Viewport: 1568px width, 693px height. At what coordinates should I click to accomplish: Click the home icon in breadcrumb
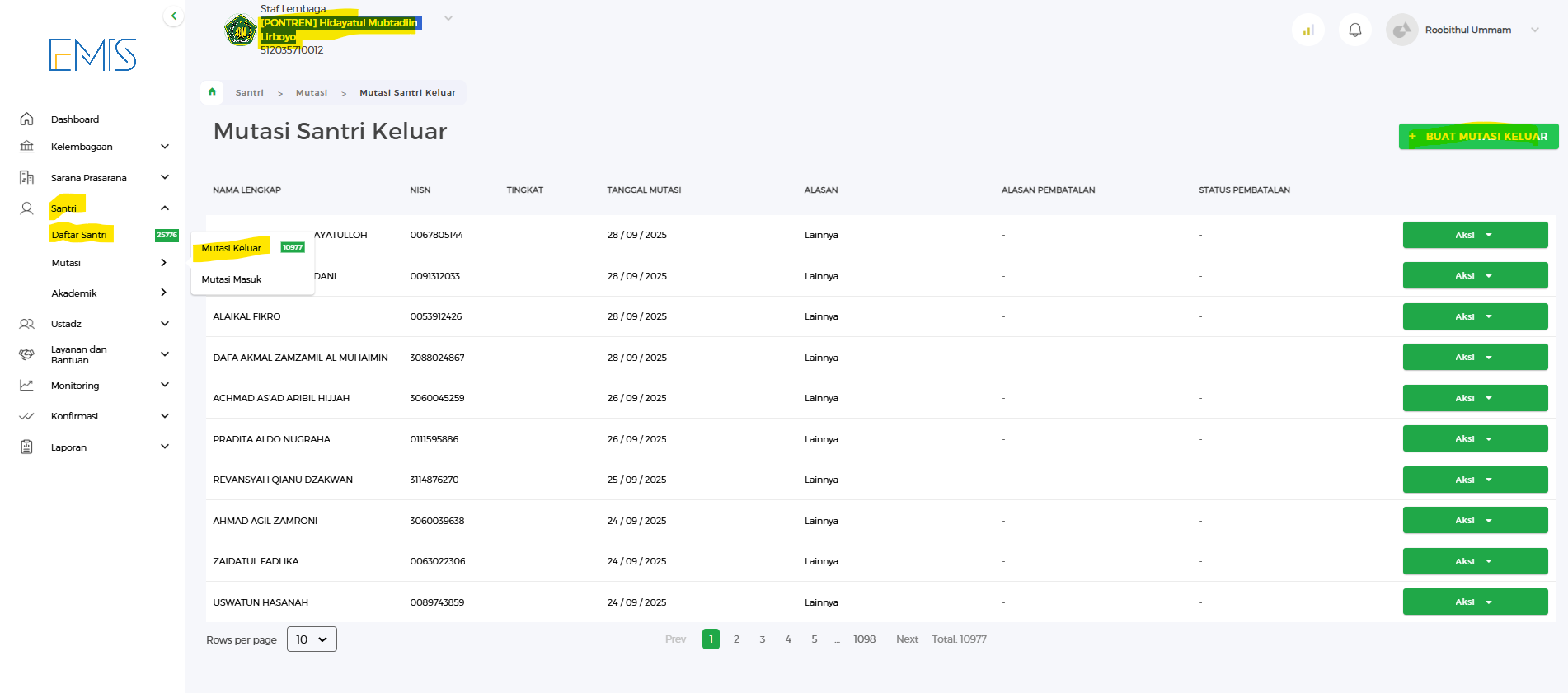[212, 92]
